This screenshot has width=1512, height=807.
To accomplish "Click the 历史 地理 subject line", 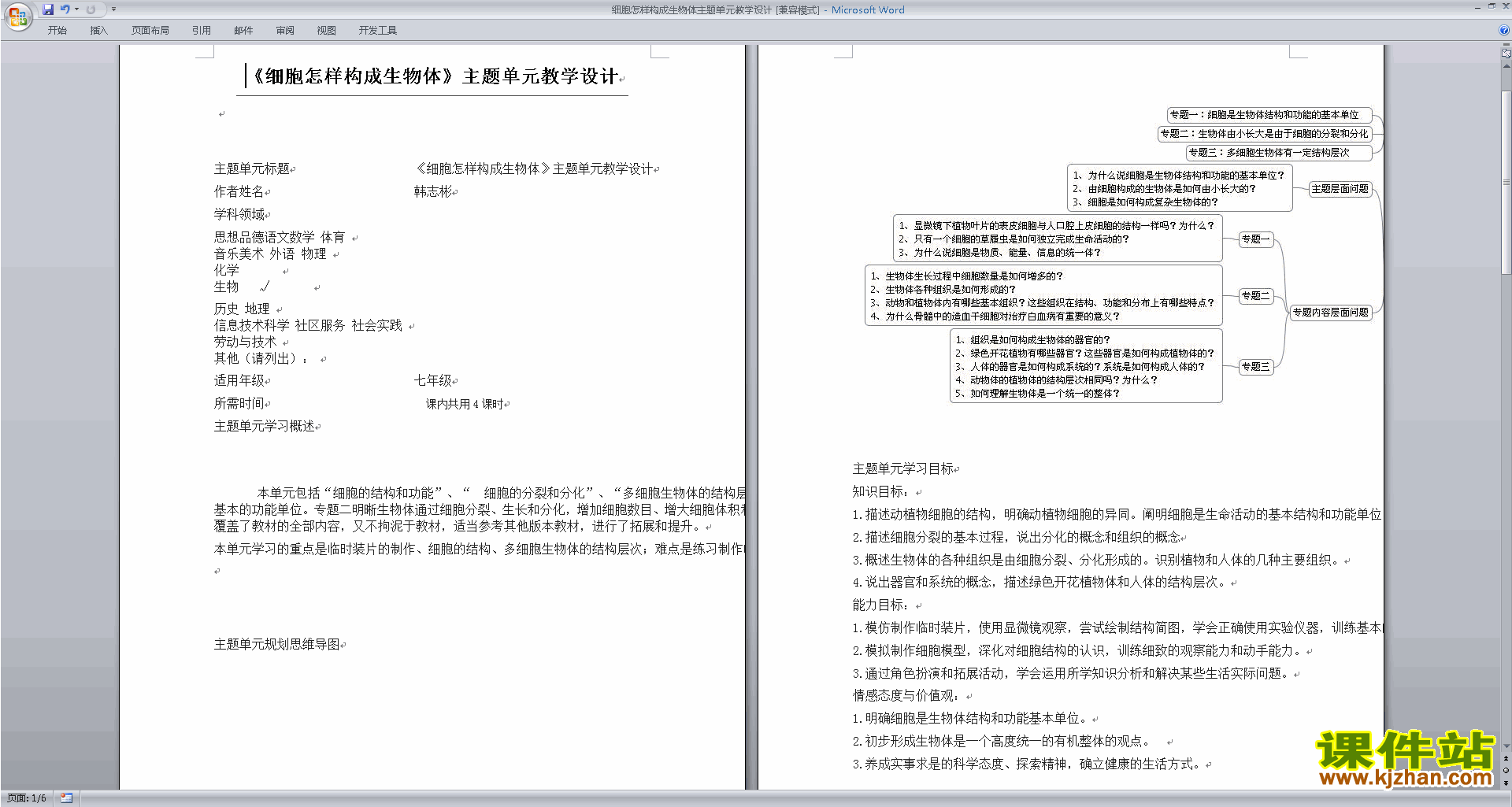I will click(242, 309).
